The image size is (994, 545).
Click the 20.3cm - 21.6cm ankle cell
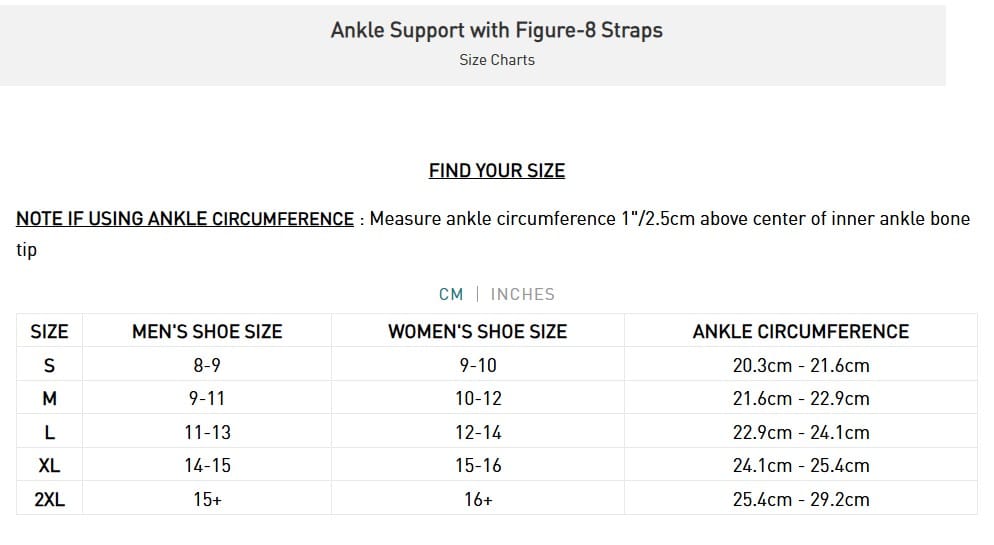coord(800,366)
